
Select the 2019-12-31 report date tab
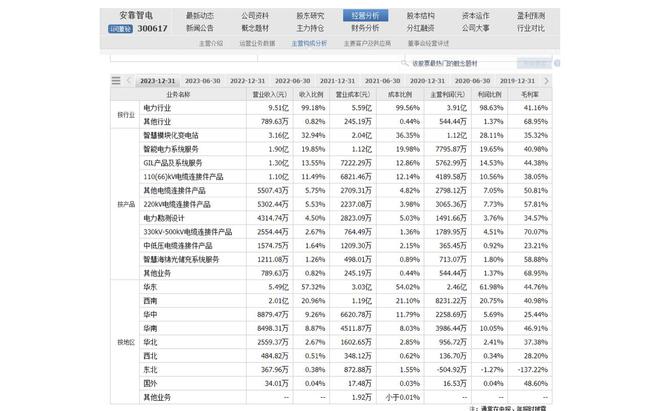coord(517,81)
